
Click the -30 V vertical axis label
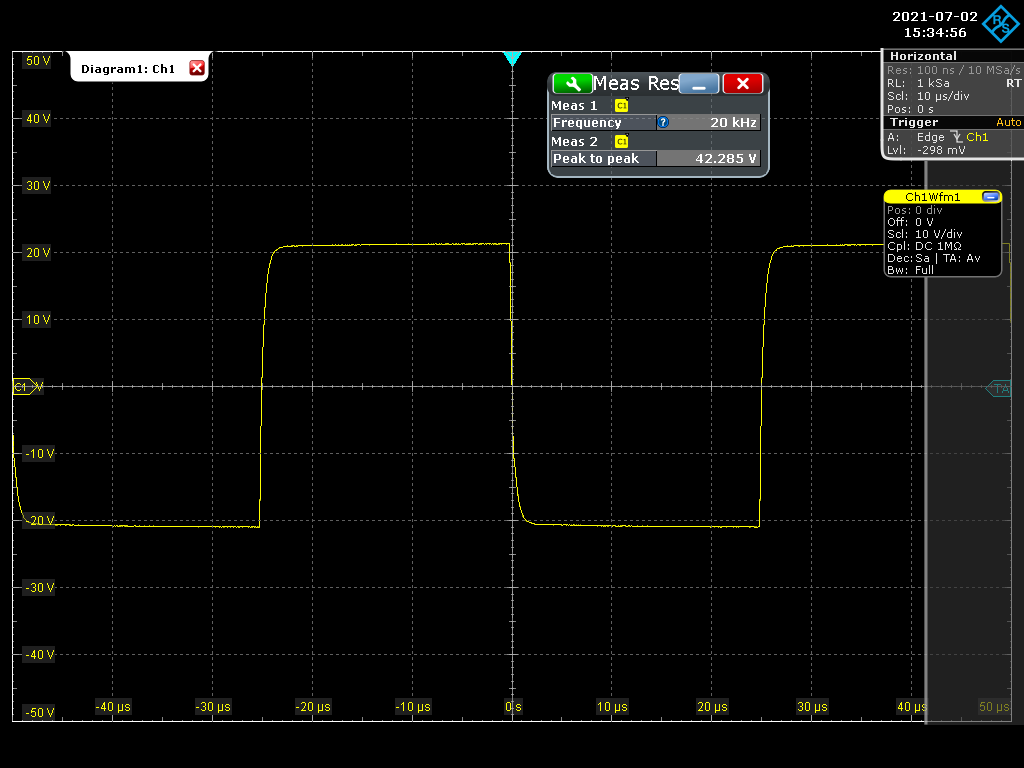(x=39, y=588)
